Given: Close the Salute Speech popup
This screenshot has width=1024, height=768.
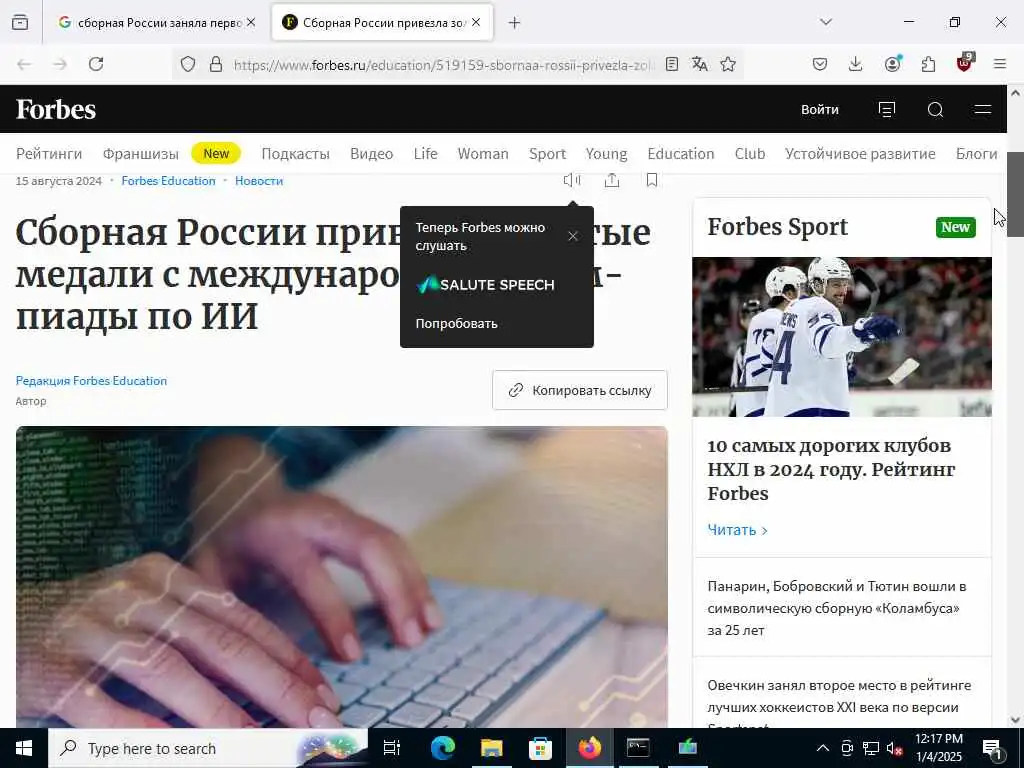Looking at the screenshot, I should [573, 236].
